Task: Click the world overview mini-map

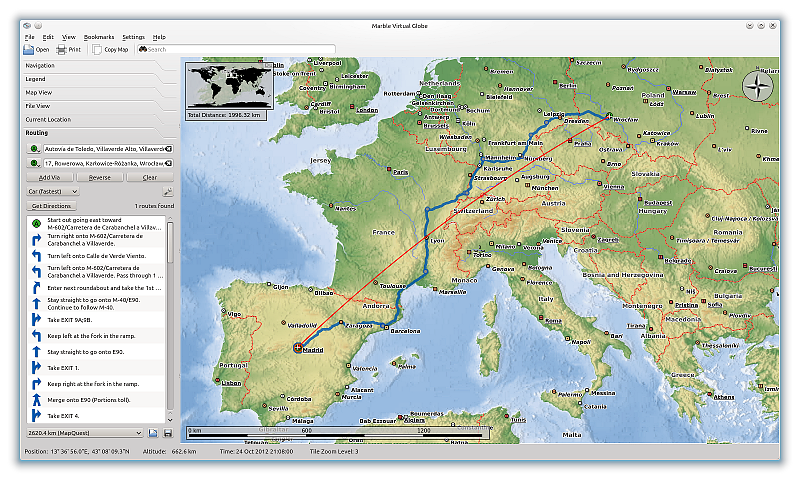Action: coord(229,87)
